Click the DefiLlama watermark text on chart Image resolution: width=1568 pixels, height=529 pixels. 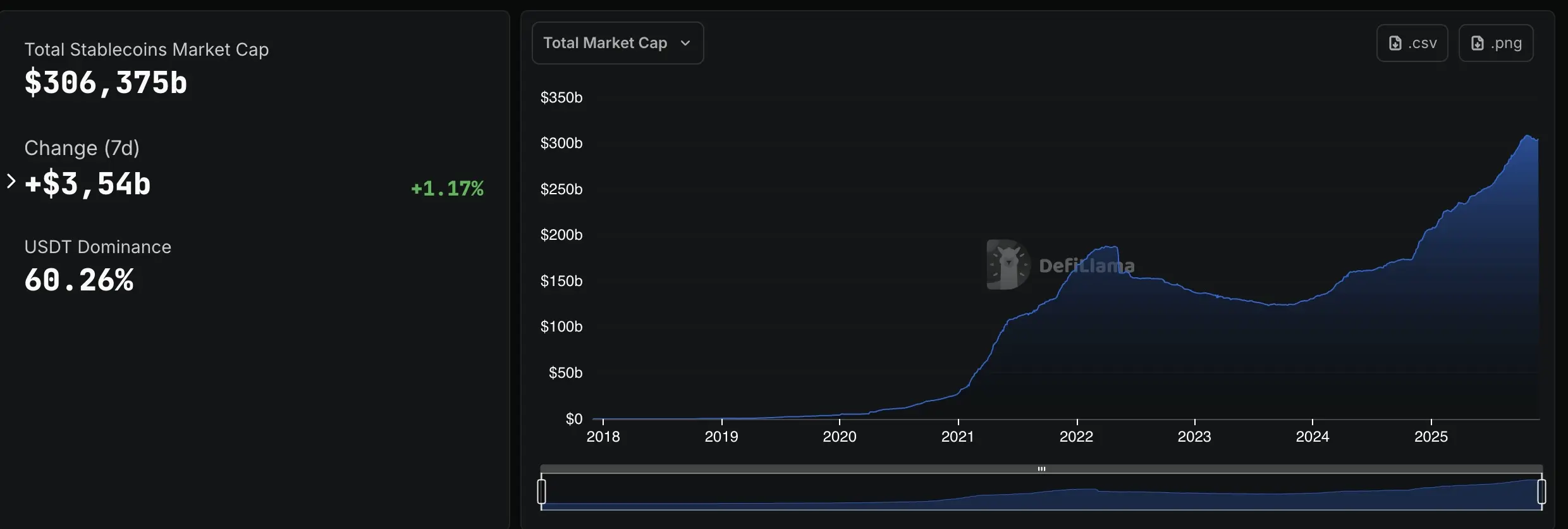[1086, 266]
